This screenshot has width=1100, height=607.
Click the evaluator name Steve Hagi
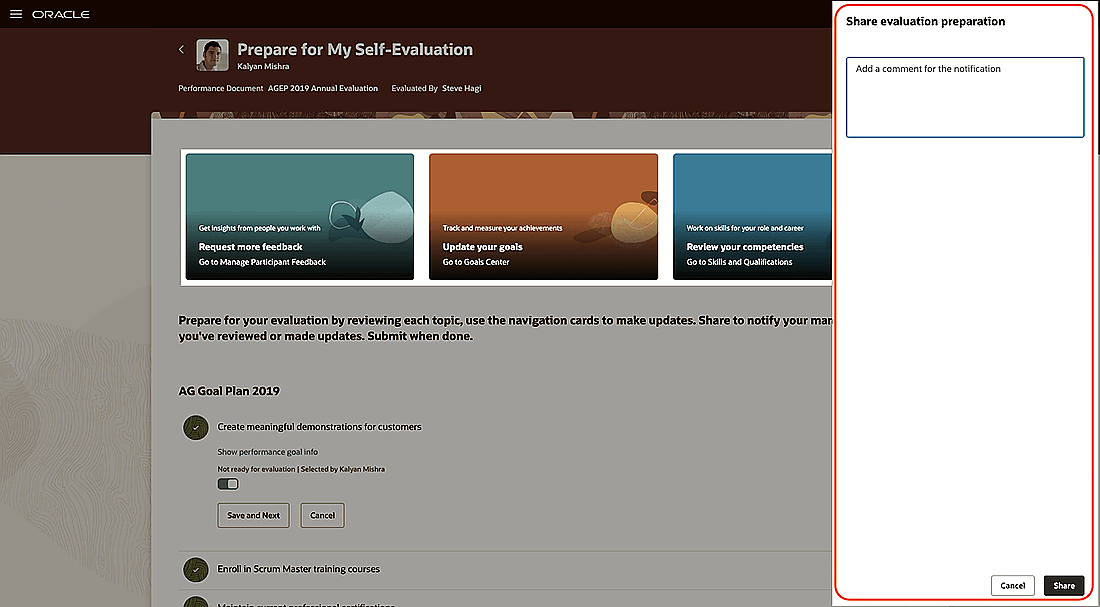pyautogui.click(x=462, y=88)
